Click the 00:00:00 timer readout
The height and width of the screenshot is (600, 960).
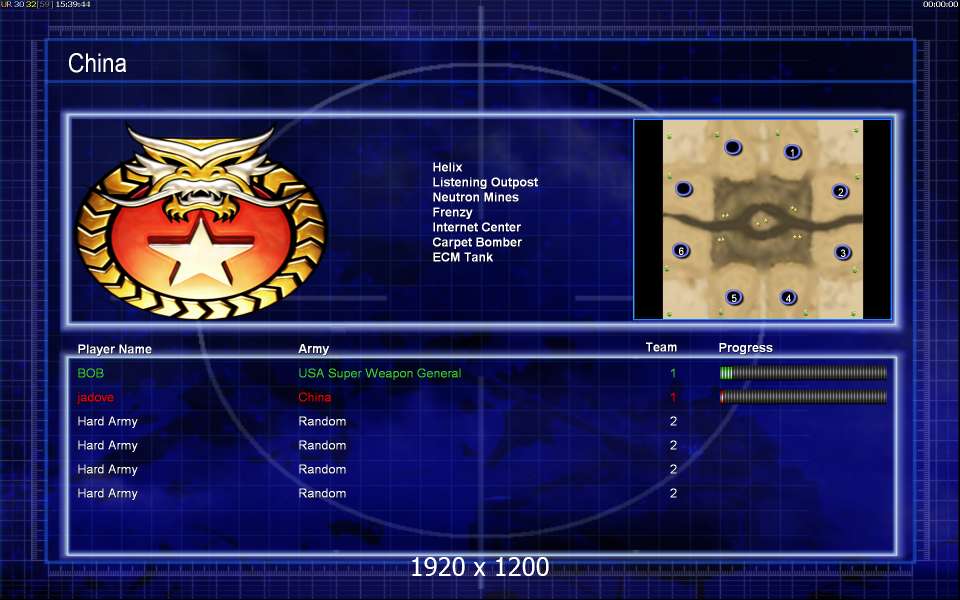[x=940, y=4]
